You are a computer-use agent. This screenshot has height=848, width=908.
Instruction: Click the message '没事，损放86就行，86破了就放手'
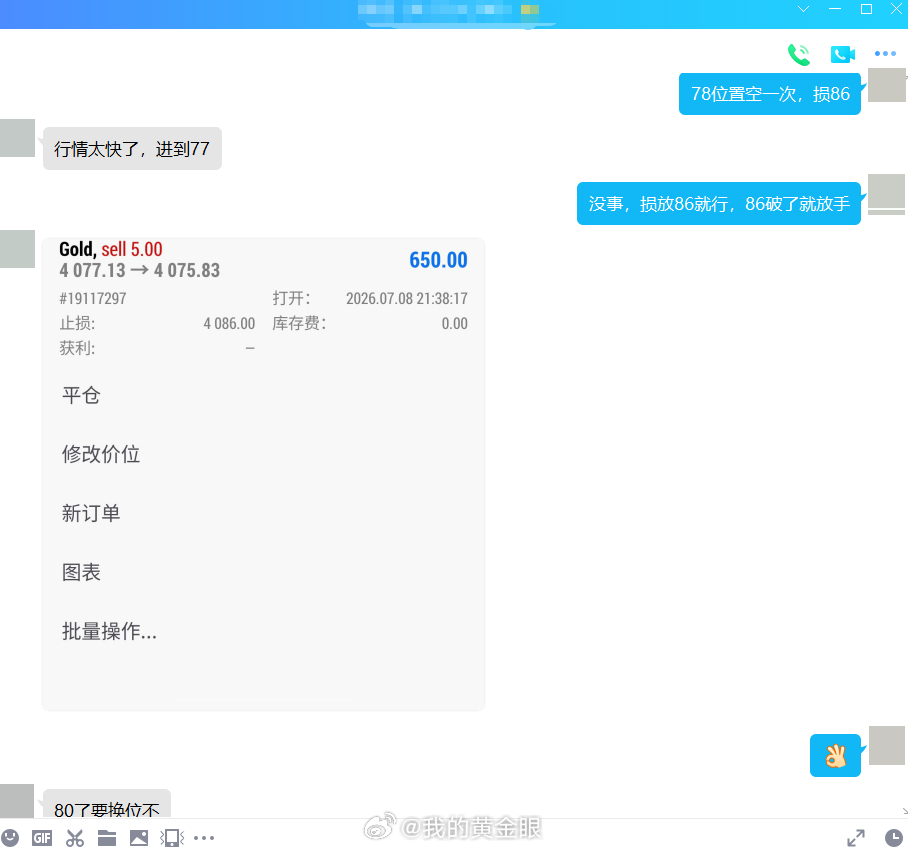pyautogui.click(x=719, y=203)
